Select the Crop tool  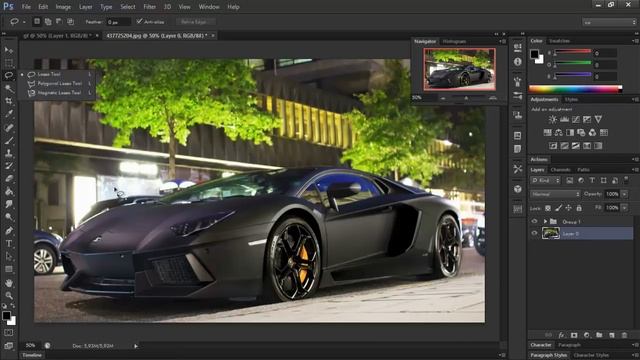coord(9,101)
